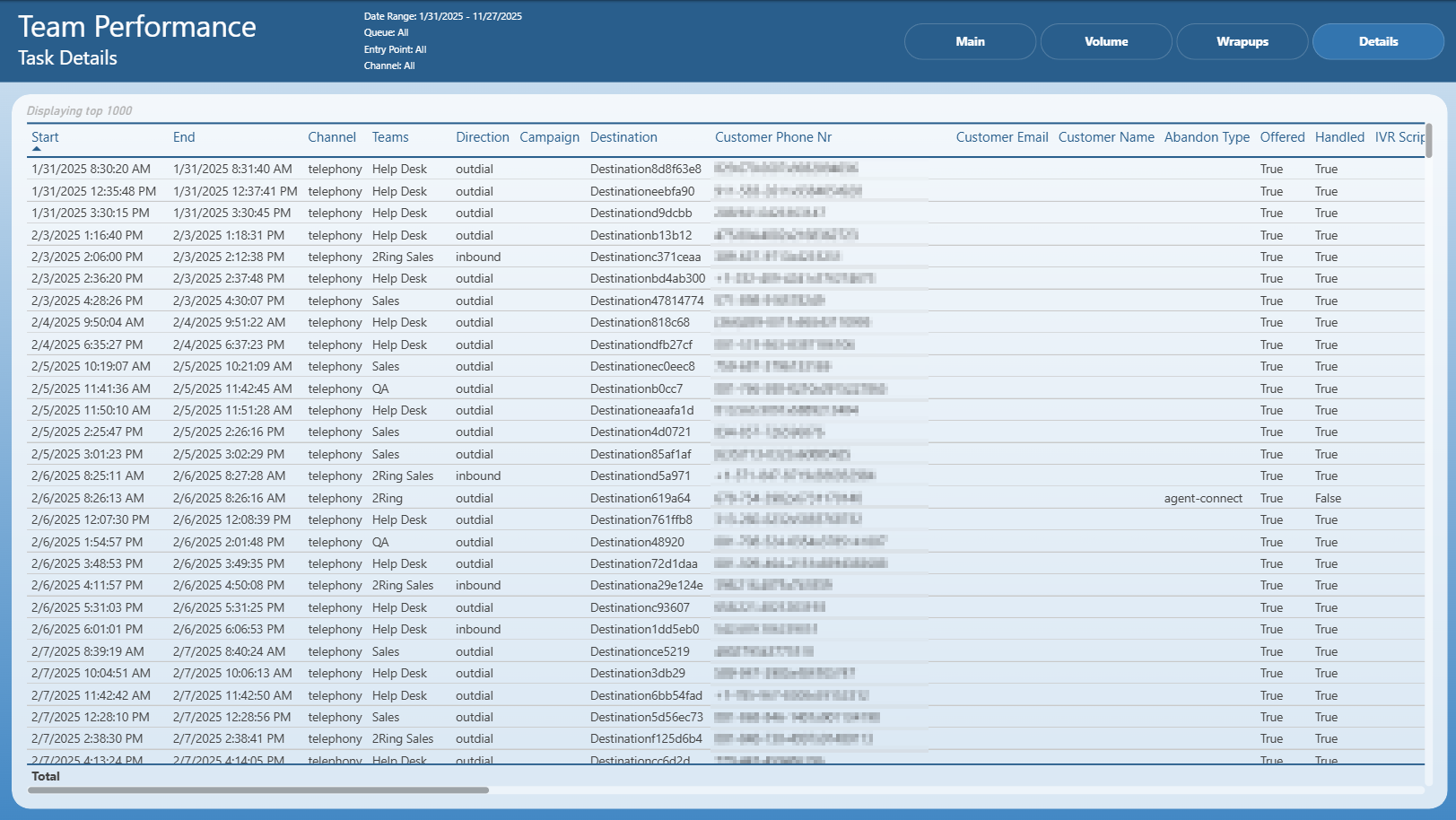
Task: Click Customer Phone Nr column header
Action: pos(773,137)
